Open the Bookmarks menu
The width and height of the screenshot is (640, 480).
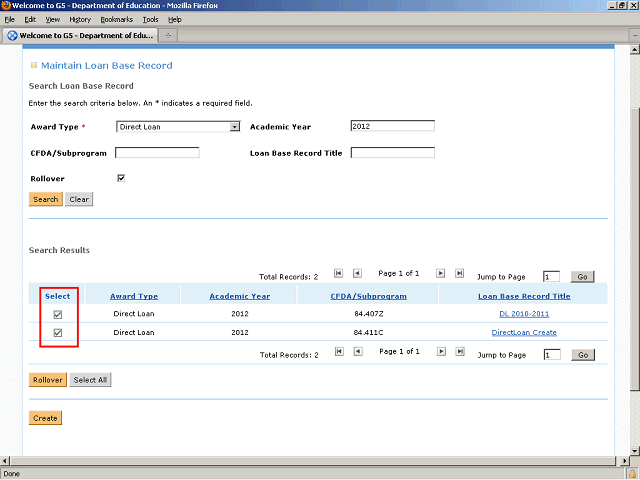[x=117, y=20]
